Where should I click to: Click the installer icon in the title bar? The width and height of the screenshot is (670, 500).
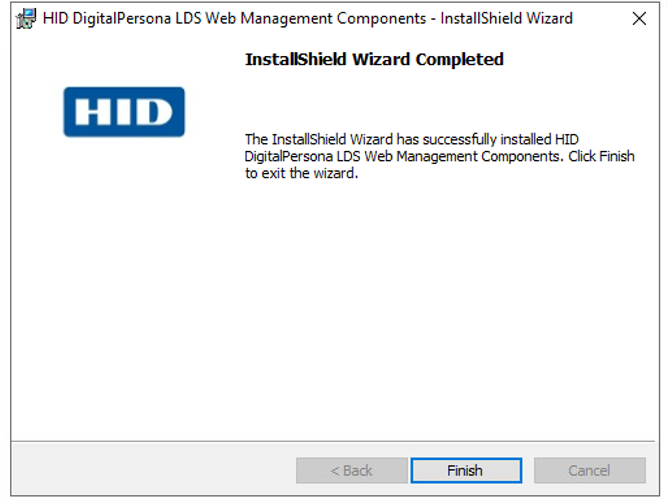pyautogui.click(x=27, y=18)
